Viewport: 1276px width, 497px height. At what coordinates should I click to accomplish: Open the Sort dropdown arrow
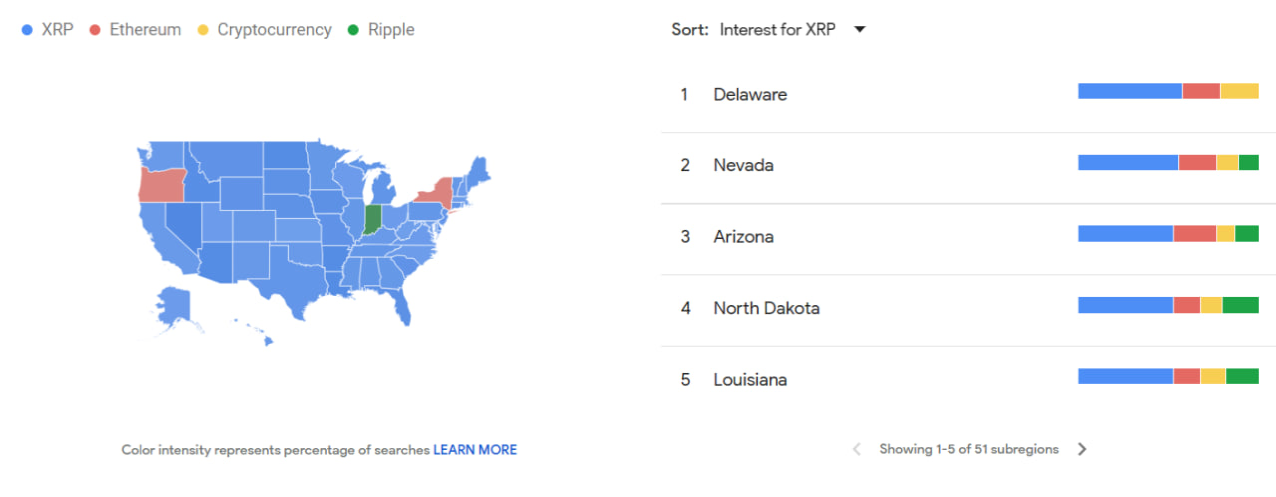pos(860,30)
